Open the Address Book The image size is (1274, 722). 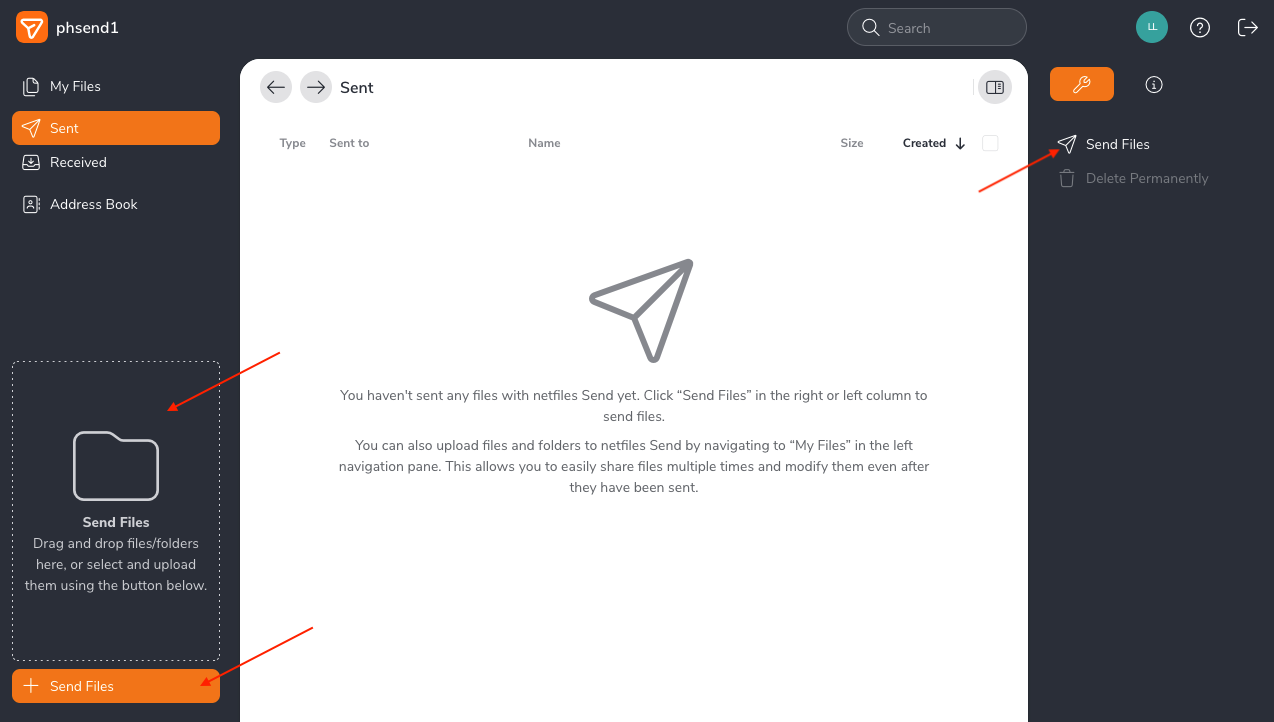tap(93, 204)
